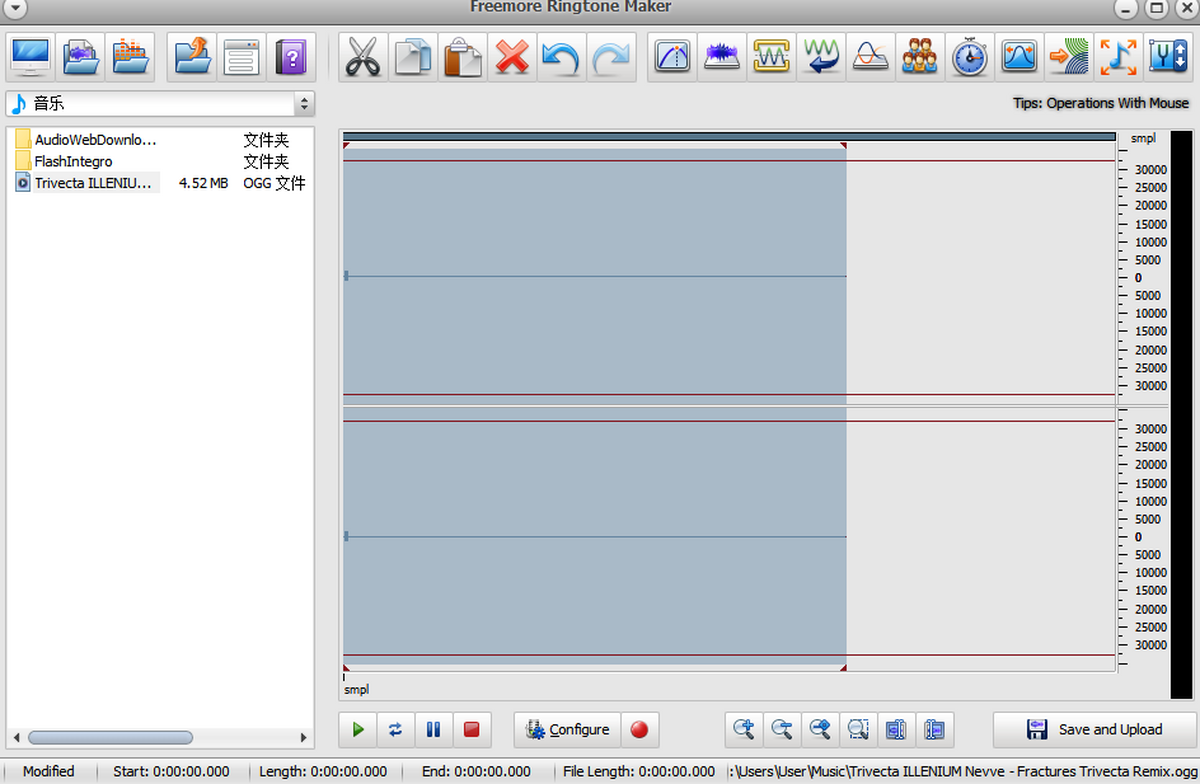
Task: Click the purple waveform effect icon
Action: point(722,56)
